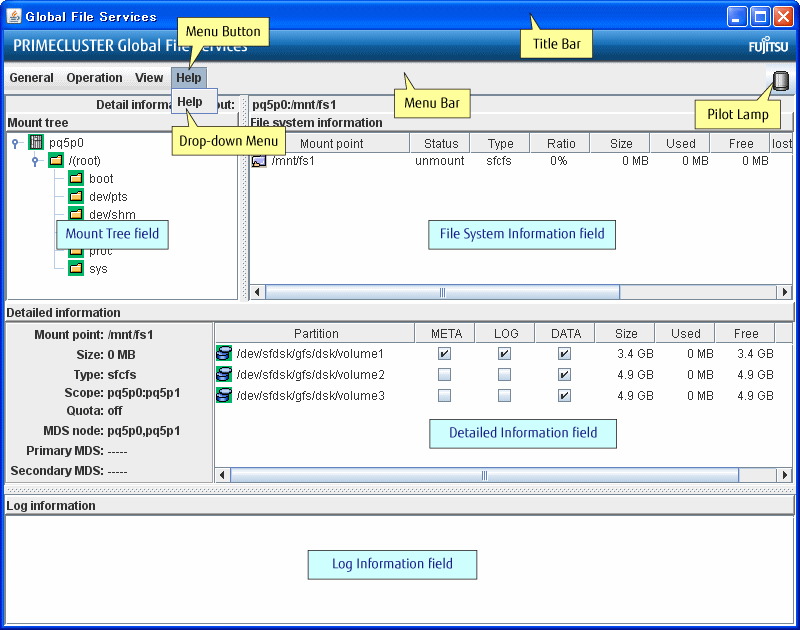Select boot in the mount tree
800x630 pixels.
[101, 179]
